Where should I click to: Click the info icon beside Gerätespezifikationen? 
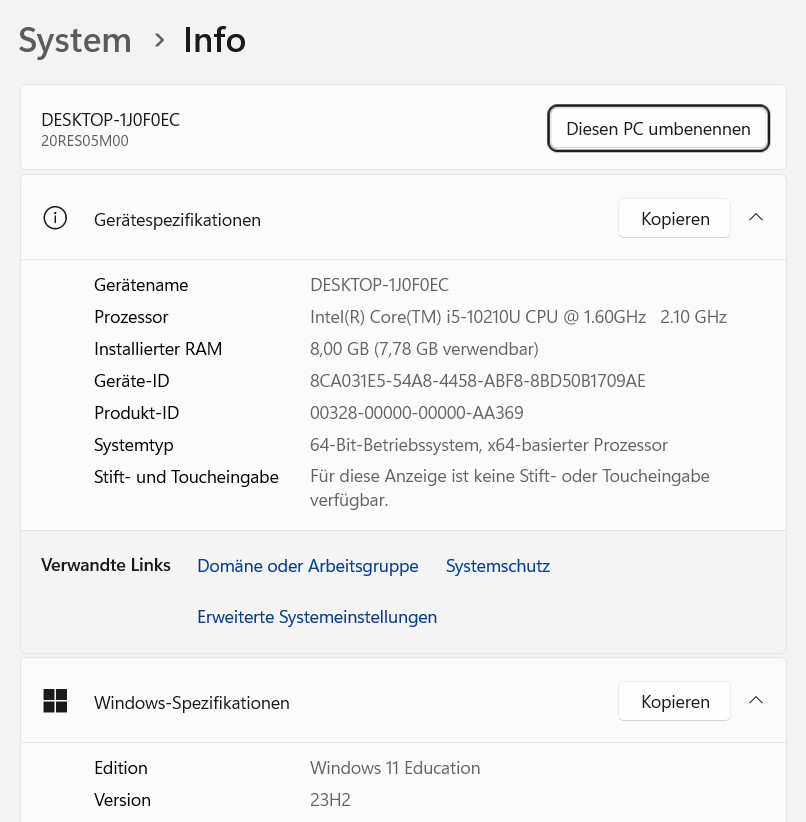click(x=55, y=218)
